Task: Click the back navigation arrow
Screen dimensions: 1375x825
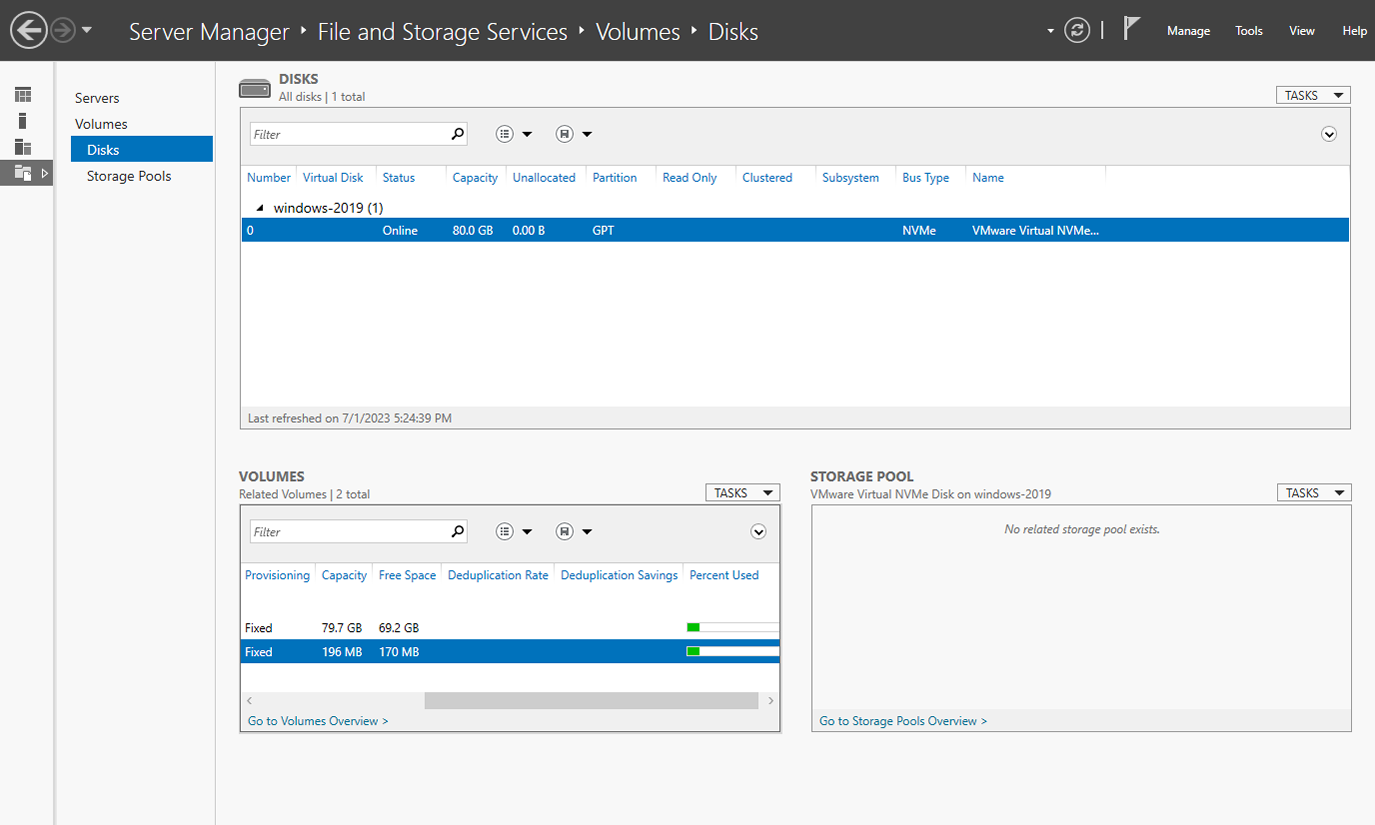Action: point(29,31)
